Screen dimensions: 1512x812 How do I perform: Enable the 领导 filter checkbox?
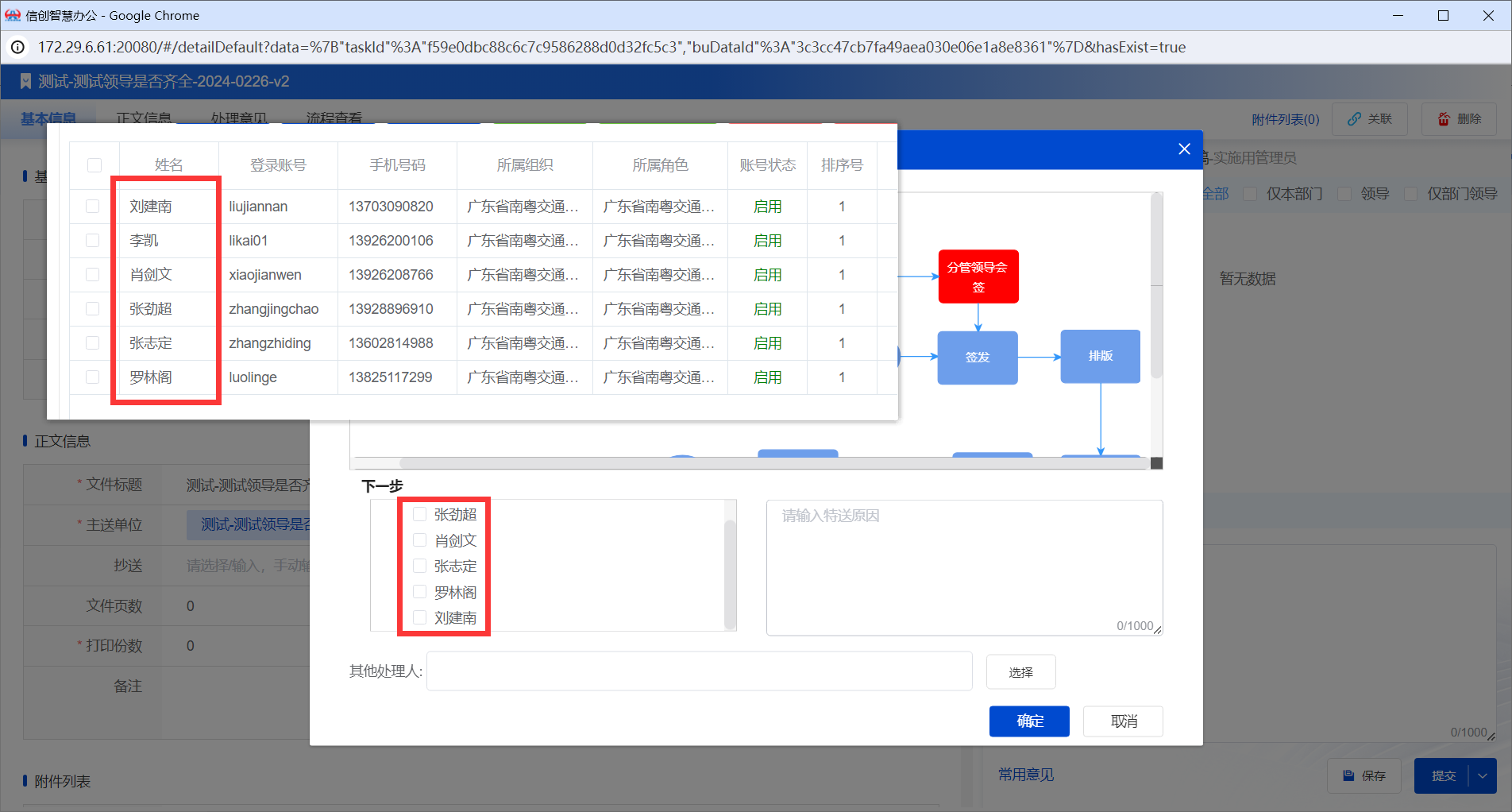[1344, 194]
